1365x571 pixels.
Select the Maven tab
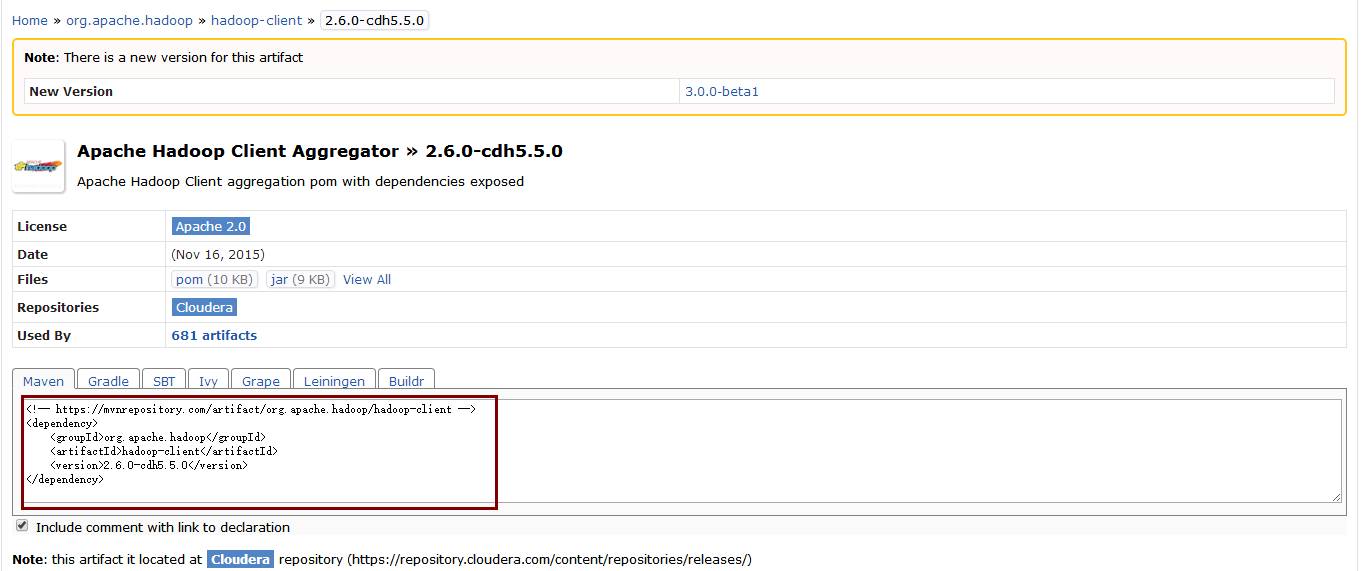tap(43, 381)
